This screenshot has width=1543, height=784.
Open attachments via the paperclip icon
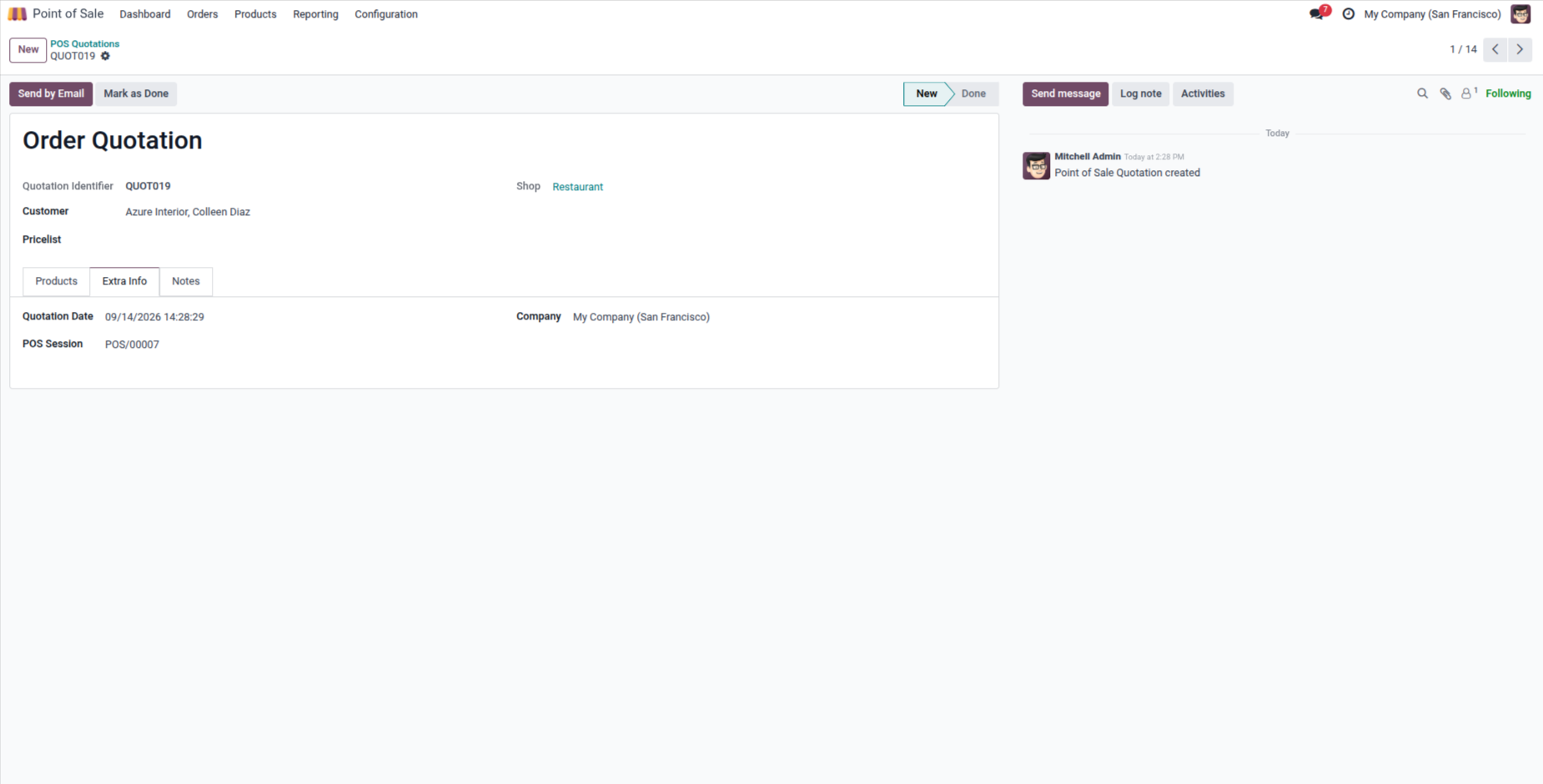[x=1445, y=93]
